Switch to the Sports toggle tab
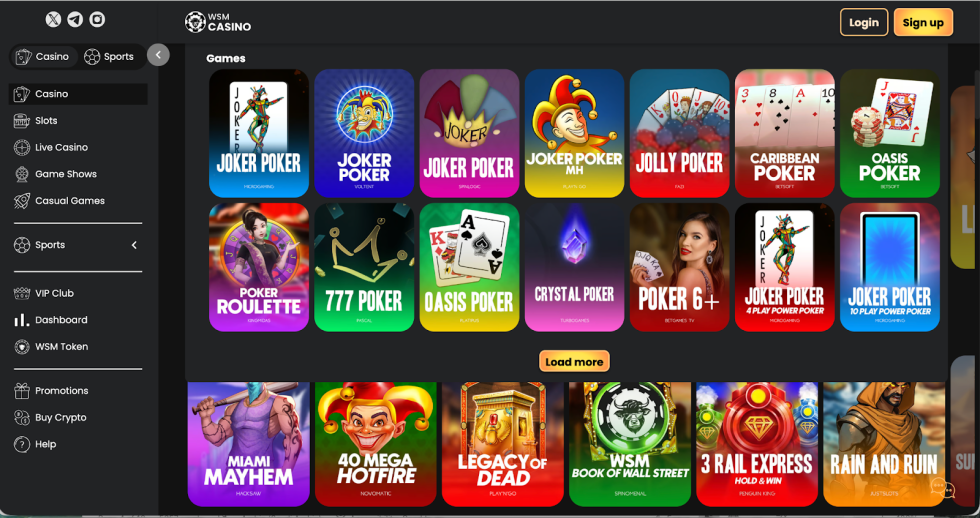The width and height of the screenshot is (980, 518). tap(109, 57)
